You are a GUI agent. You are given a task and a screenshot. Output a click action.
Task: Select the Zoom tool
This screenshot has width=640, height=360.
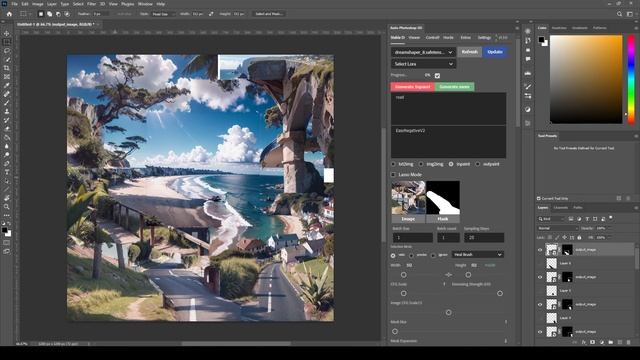pyautogui.click(x=7, y=207)
